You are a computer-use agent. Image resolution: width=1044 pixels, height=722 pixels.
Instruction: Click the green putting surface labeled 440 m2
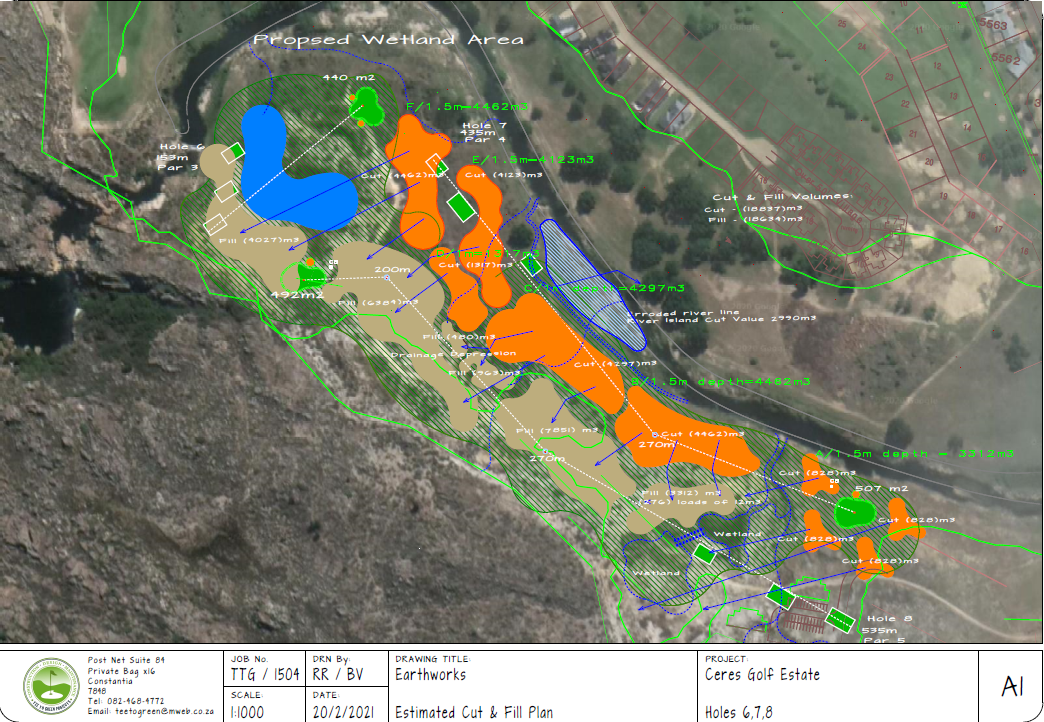(367, 103)
